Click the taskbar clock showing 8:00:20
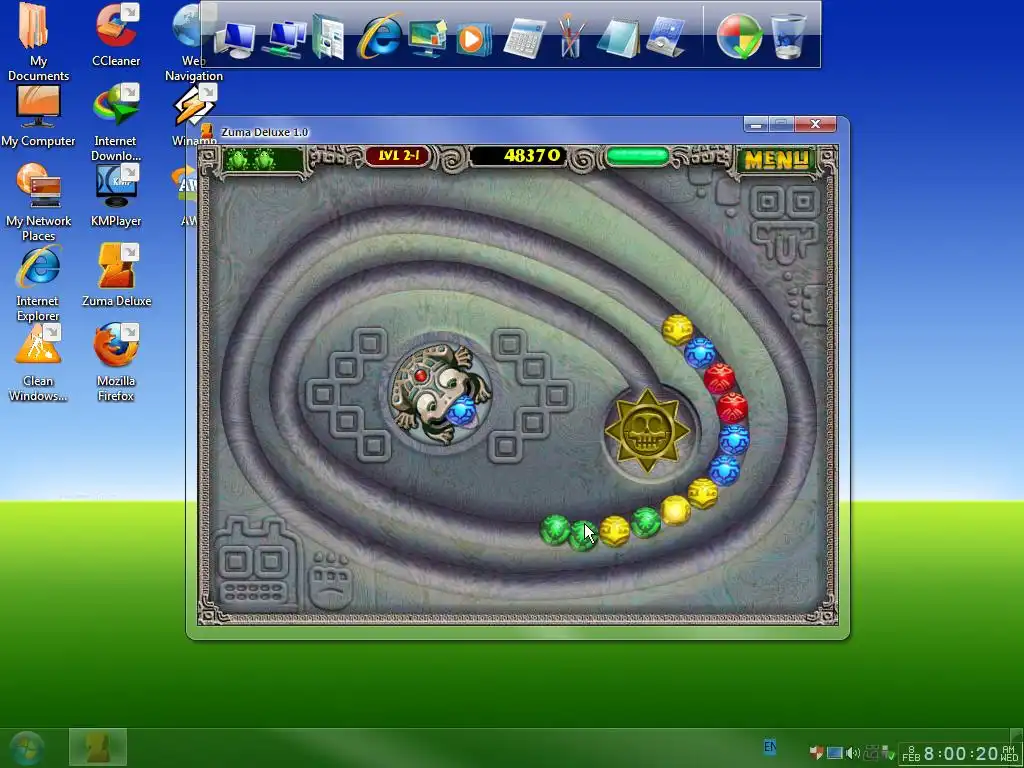 (x=961, y=754)
